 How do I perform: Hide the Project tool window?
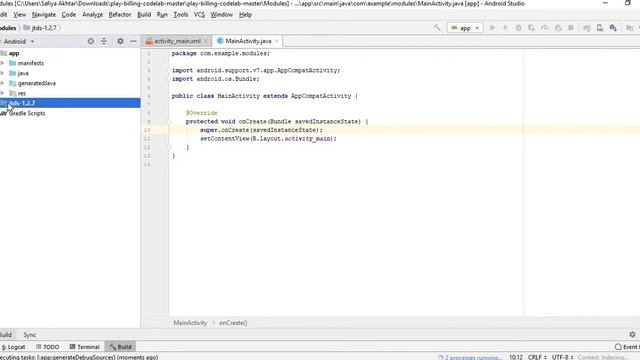tap(133, 41)
